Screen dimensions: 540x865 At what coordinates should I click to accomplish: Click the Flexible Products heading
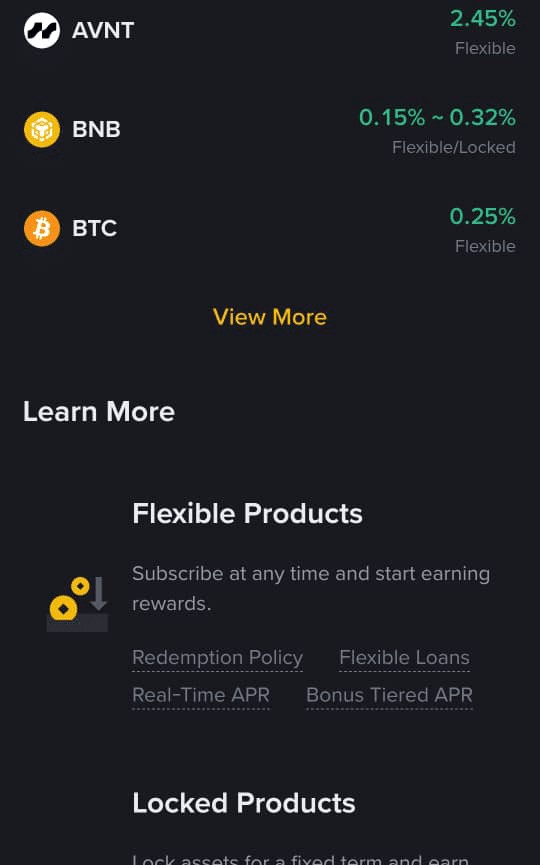247,514
